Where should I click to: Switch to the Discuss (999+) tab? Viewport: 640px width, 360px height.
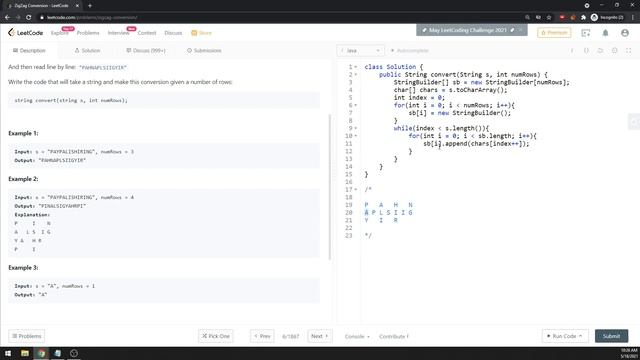pyautogui.click(x=146, y=51)
